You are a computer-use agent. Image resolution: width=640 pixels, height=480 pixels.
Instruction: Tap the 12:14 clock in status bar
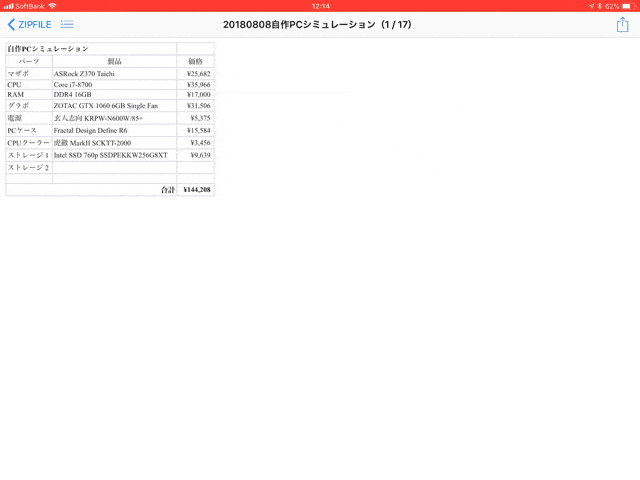[x=320, y=6]
